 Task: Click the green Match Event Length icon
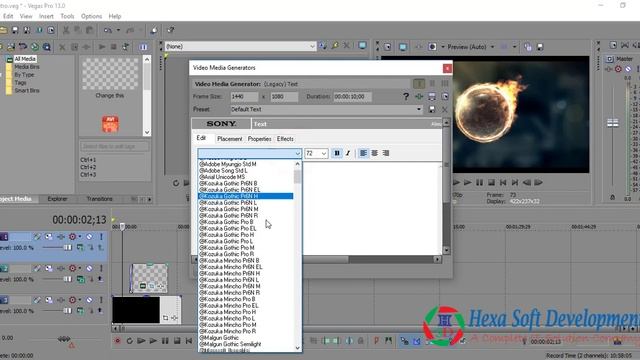tap(419, 96)
